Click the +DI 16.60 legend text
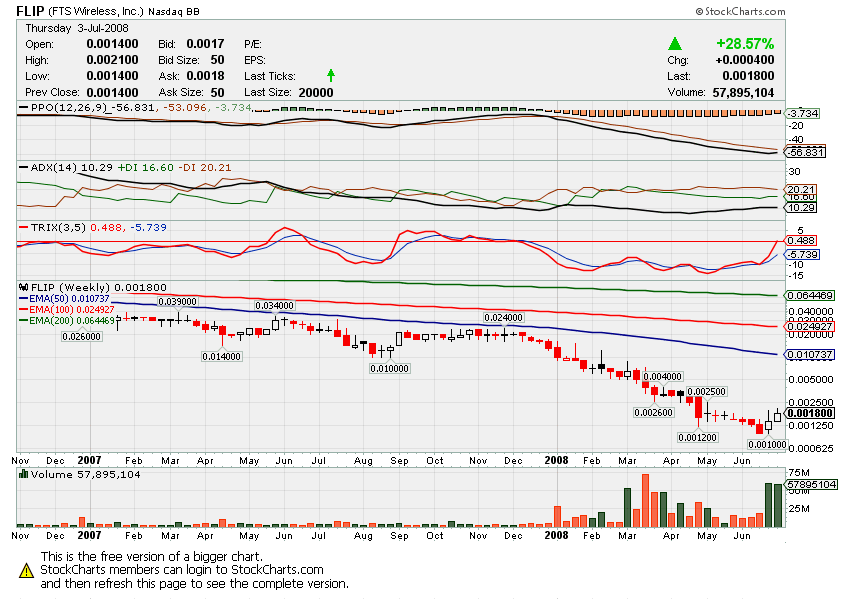Viewport: 850px width, 600px height. [x=145, y=167]
